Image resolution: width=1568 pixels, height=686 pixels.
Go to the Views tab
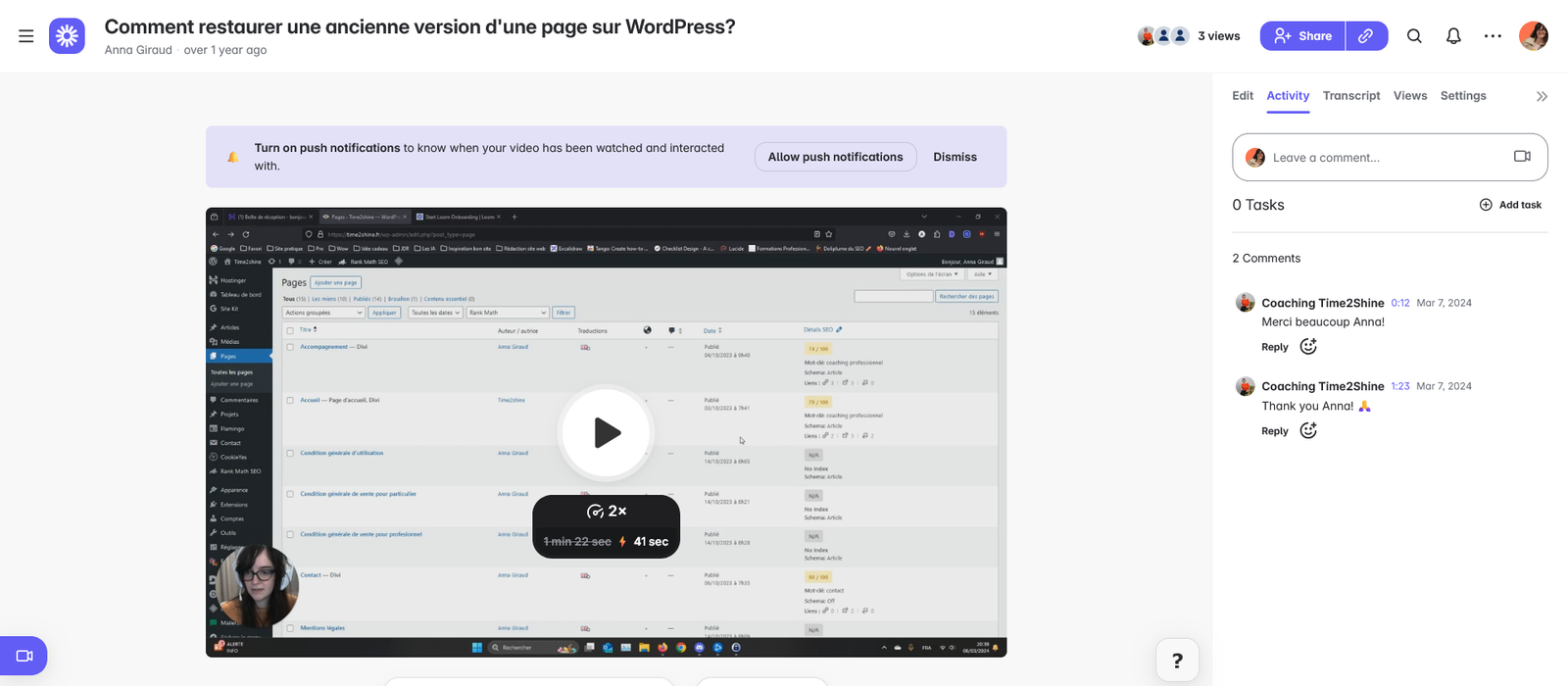[1410, 96]
